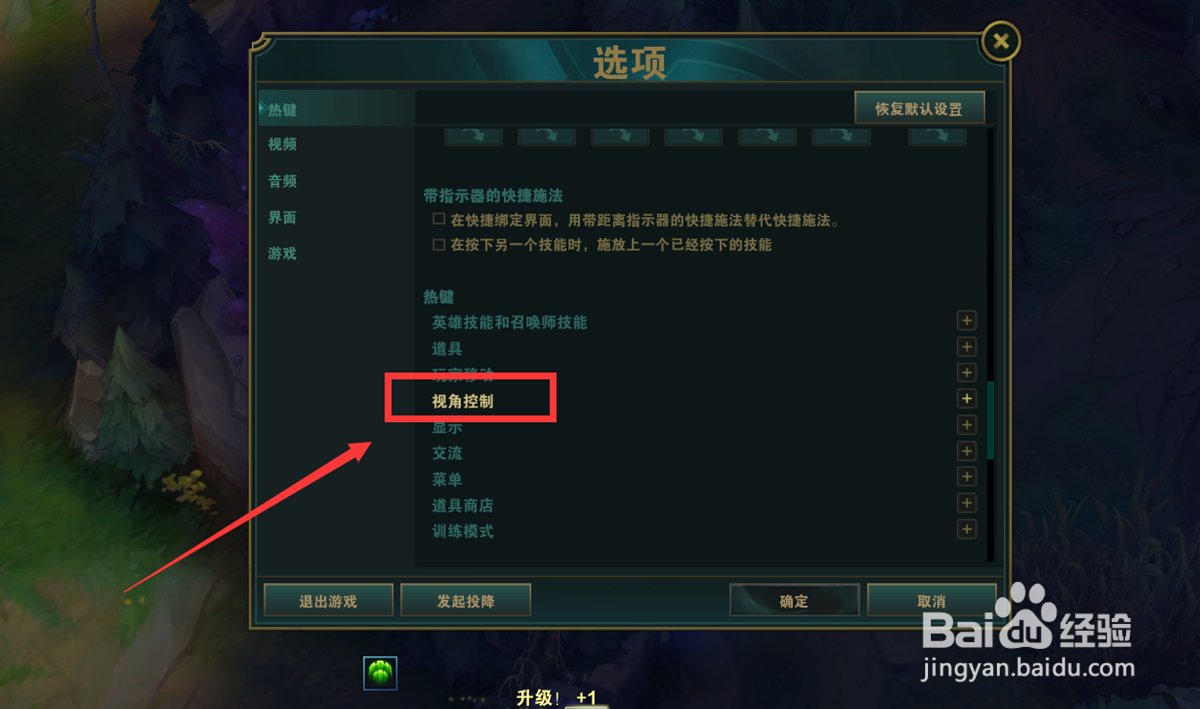Enable 用带距离指示器的快捷施法替代快捷施法 checkbox
Screen dimensions: 1200x709
438,219
